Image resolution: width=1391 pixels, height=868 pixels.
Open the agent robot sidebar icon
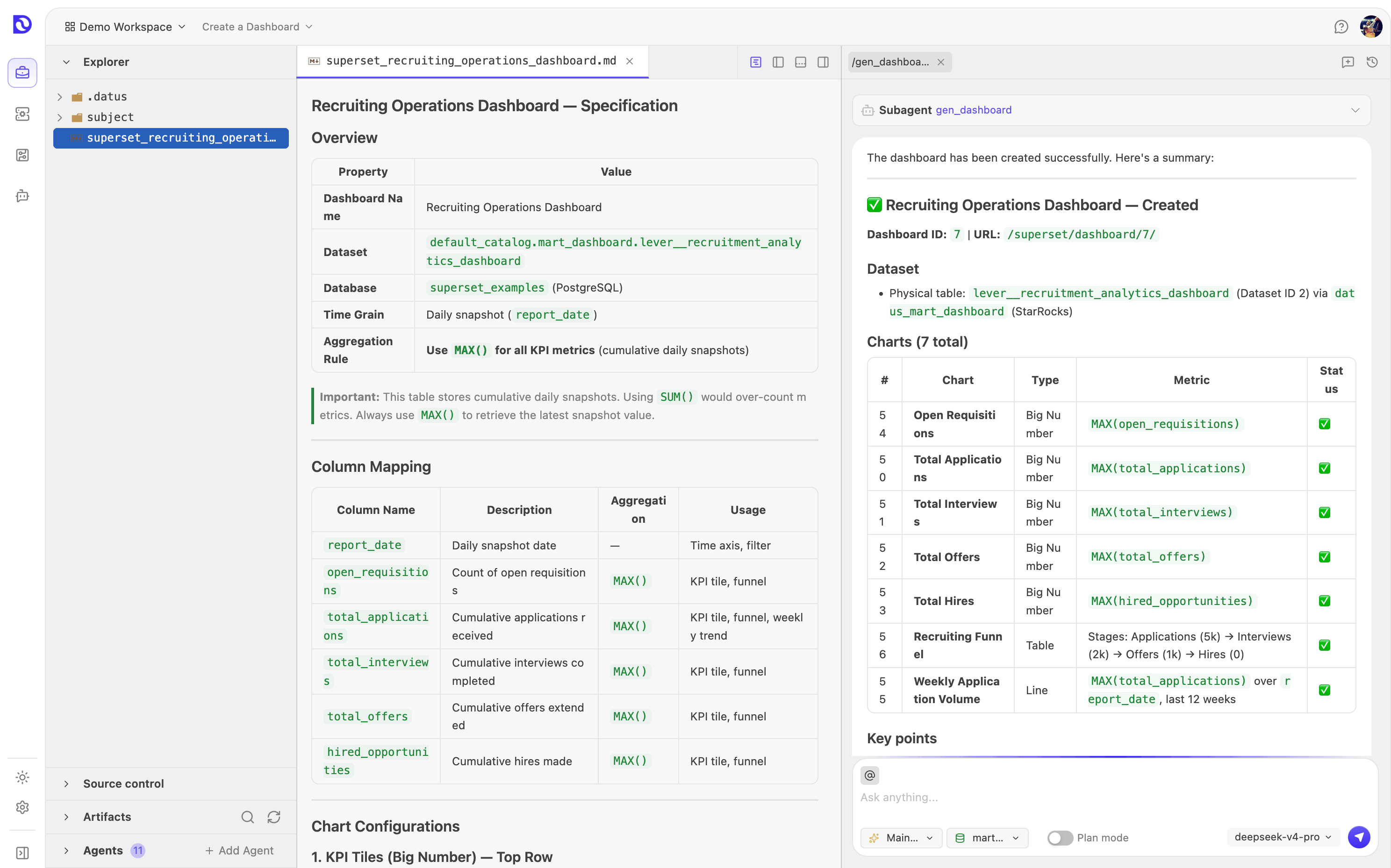click(22, 196)
